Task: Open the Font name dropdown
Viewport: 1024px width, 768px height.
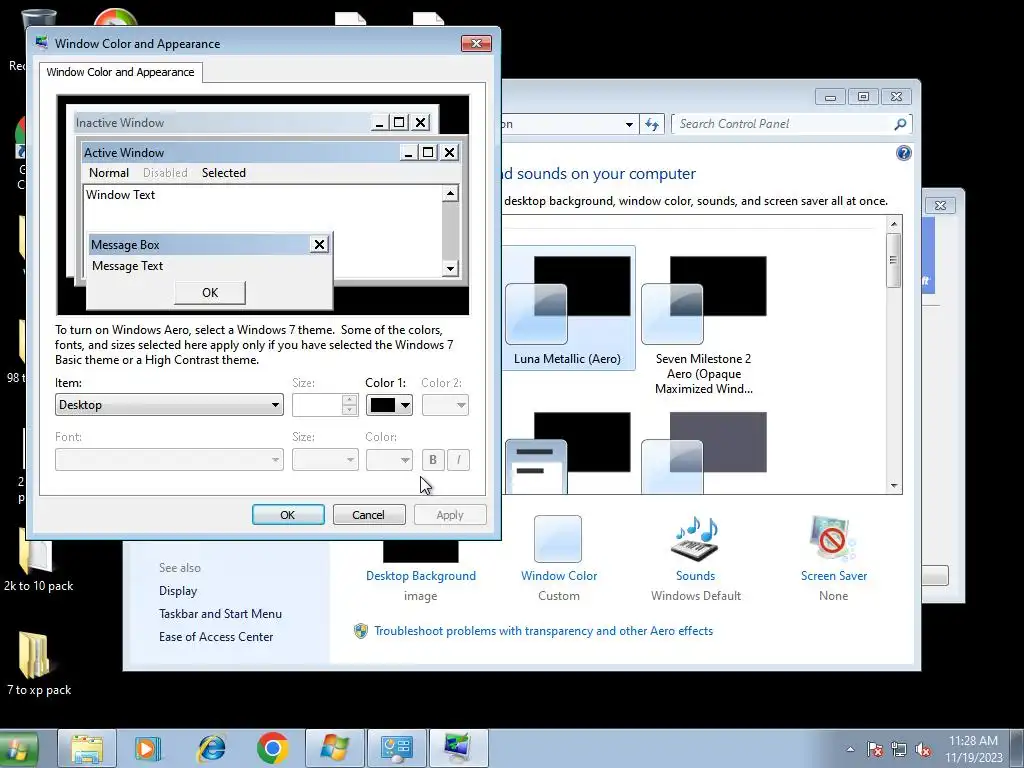Action: pos(169,460)
